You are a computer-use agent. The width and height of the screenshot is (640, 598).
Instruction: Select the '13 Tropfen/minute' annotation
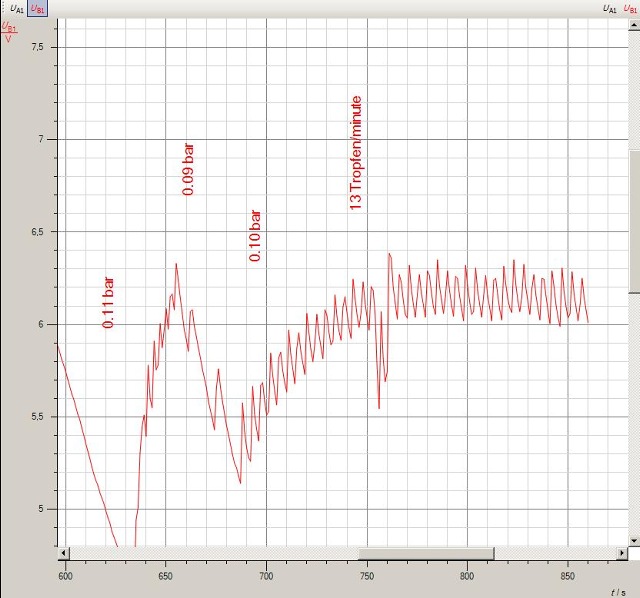(356, 153)
